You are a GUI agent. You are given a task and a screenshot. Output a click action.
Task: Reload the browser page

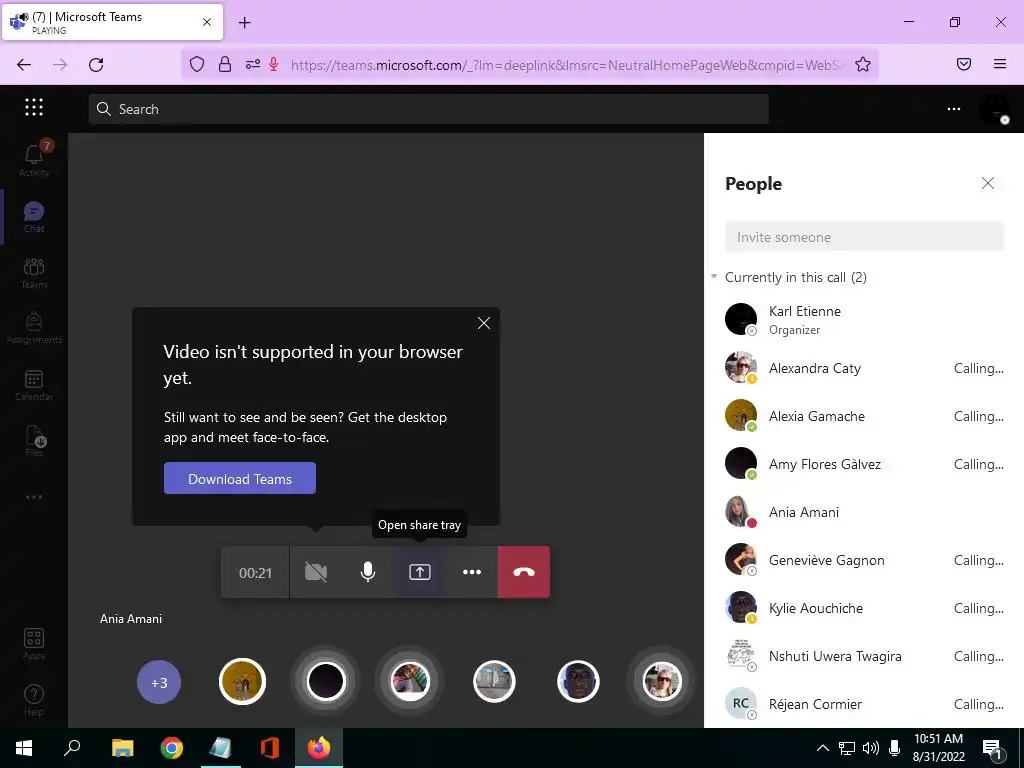pyautogui.click(x=96, y=65)
